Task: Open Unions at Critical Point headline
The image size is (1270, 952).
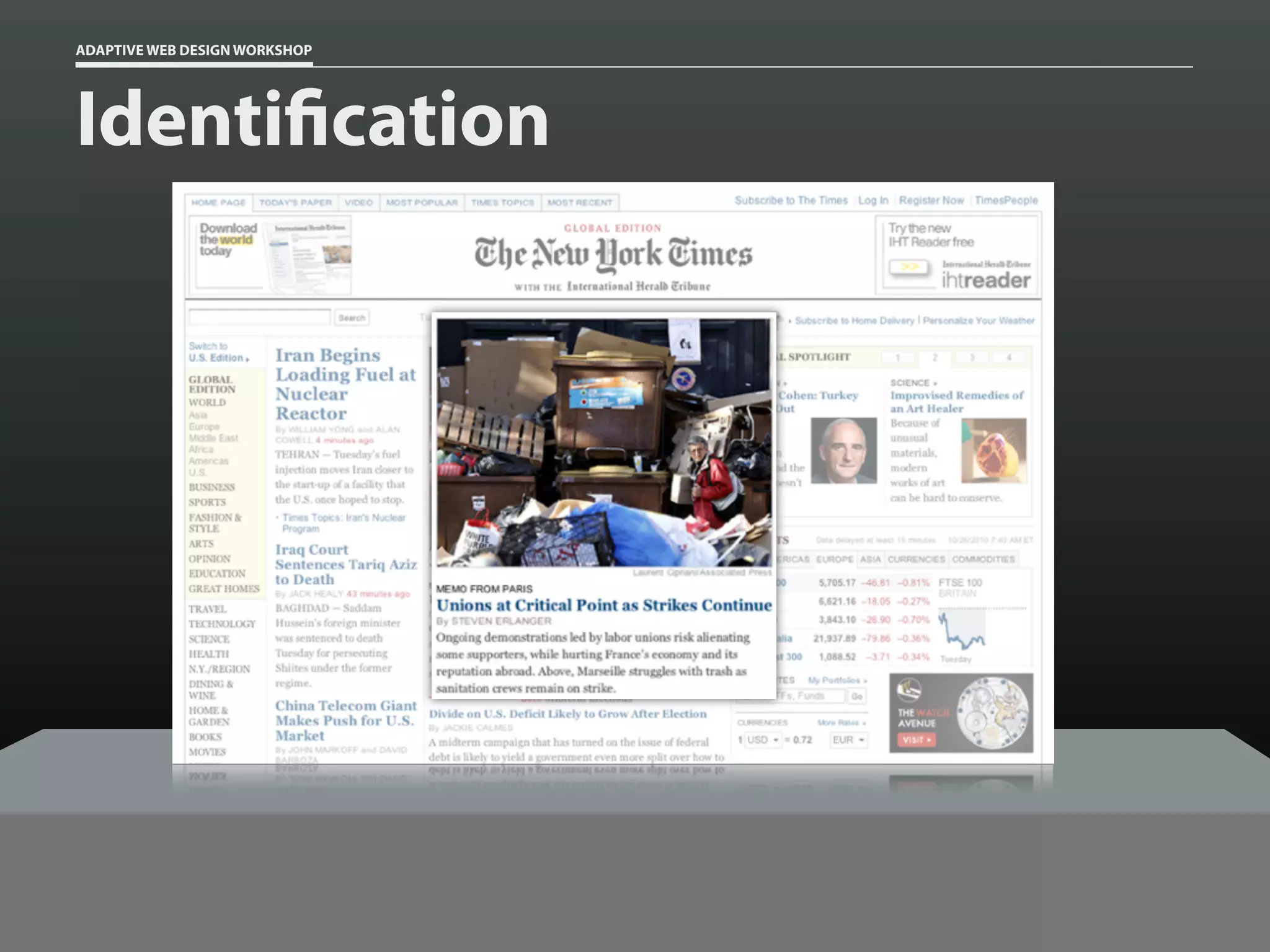Action: (604, 606)
